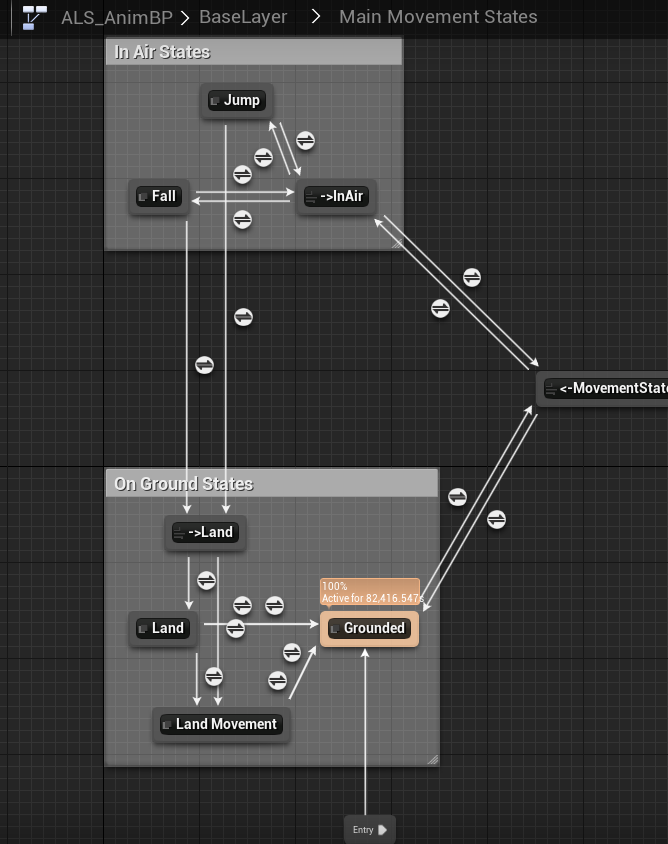Open ALS_AnimBP in the breadcrumb
The height and width of the screenshot is (844, 668).
[118, 17]
